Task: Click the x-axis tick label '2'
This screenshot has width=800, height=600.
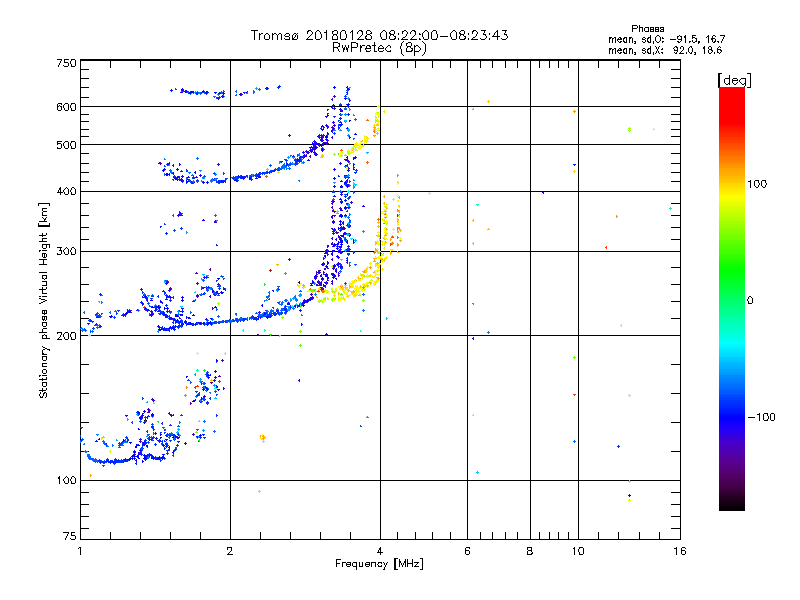Action: [230, 552]
